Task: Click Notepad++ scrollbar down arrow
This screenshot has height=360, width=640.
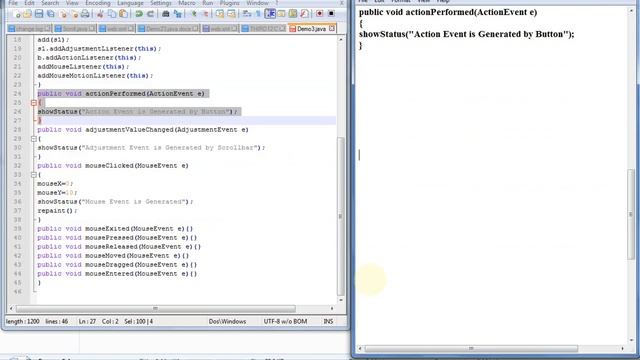Action: coord(341,300)
